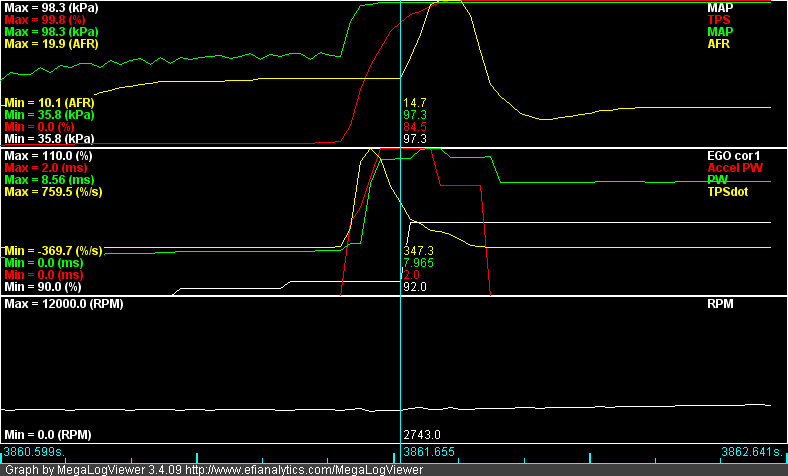Select the 3862.641s end time marker
This screenshot has height=476, width=788.
click(752, 453)
